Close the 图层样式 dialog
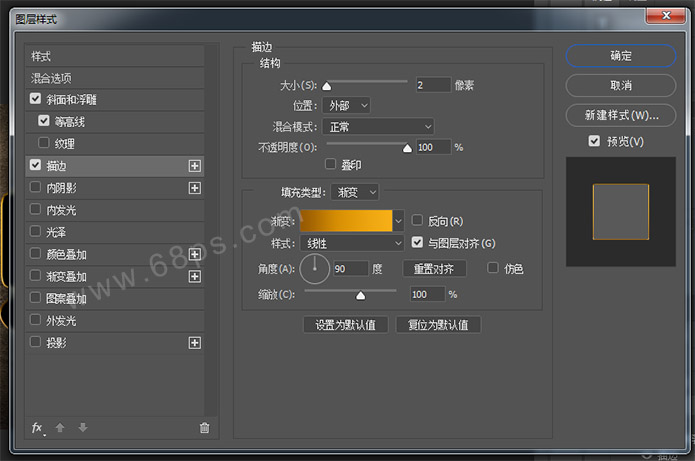The image size is (695, 461). click(665, 16)
